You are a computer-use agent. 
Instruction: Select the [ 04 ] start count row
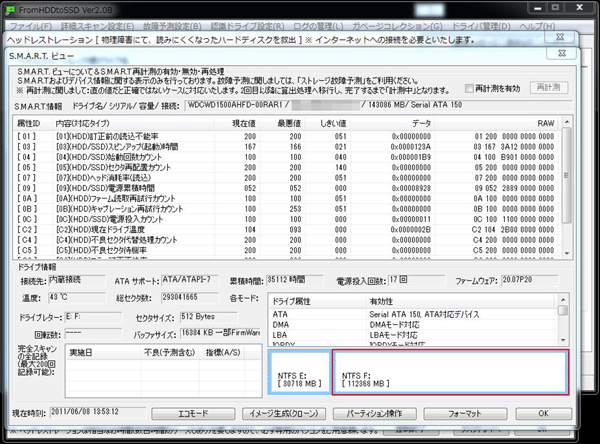288,157
